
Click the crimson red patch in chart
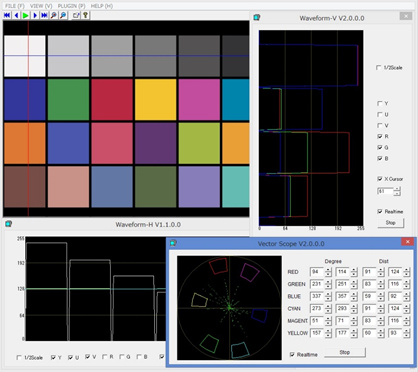[x=112, y=99]
